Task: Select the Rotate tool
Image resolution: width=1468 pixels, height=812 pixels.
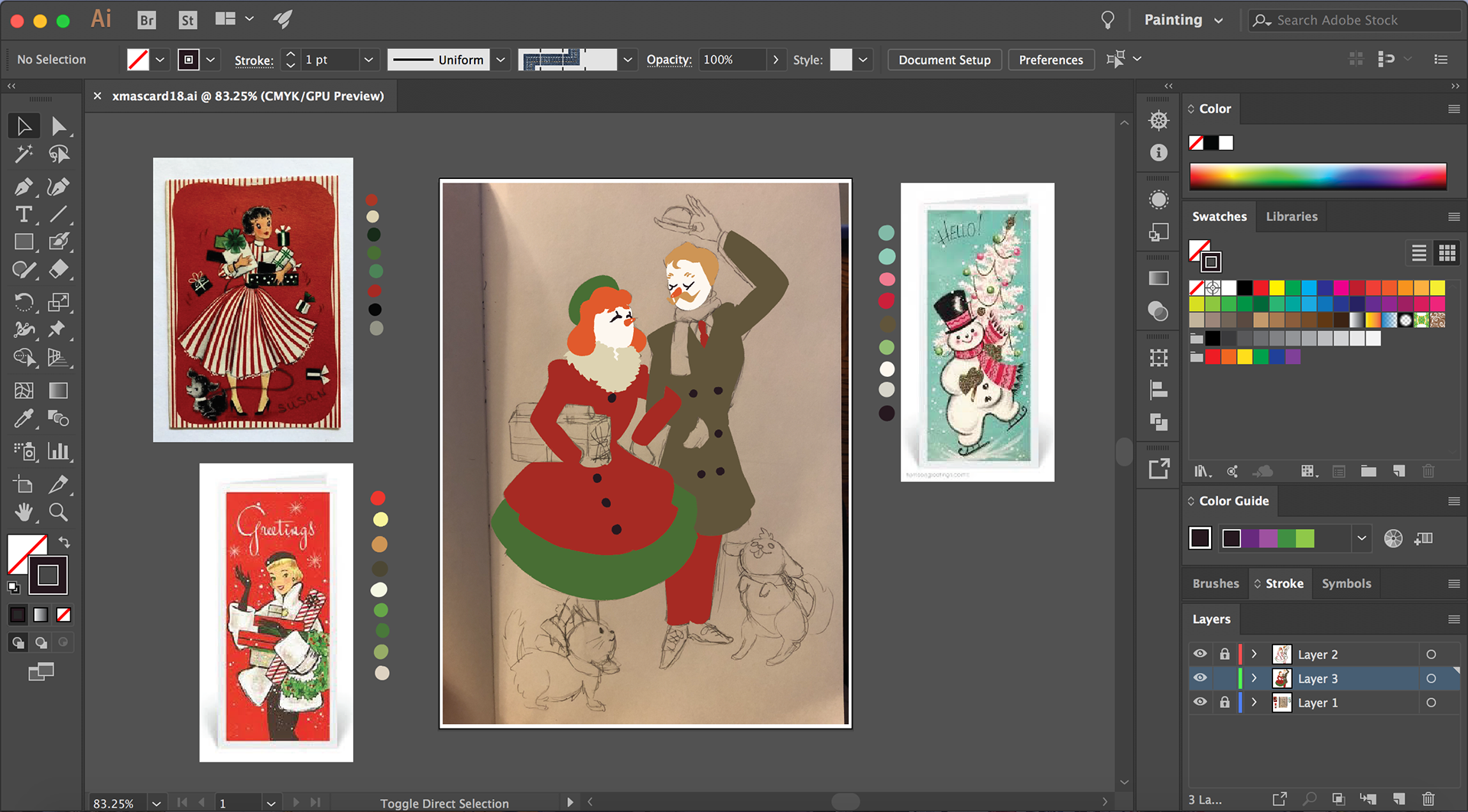Action: tap(24, 302)
